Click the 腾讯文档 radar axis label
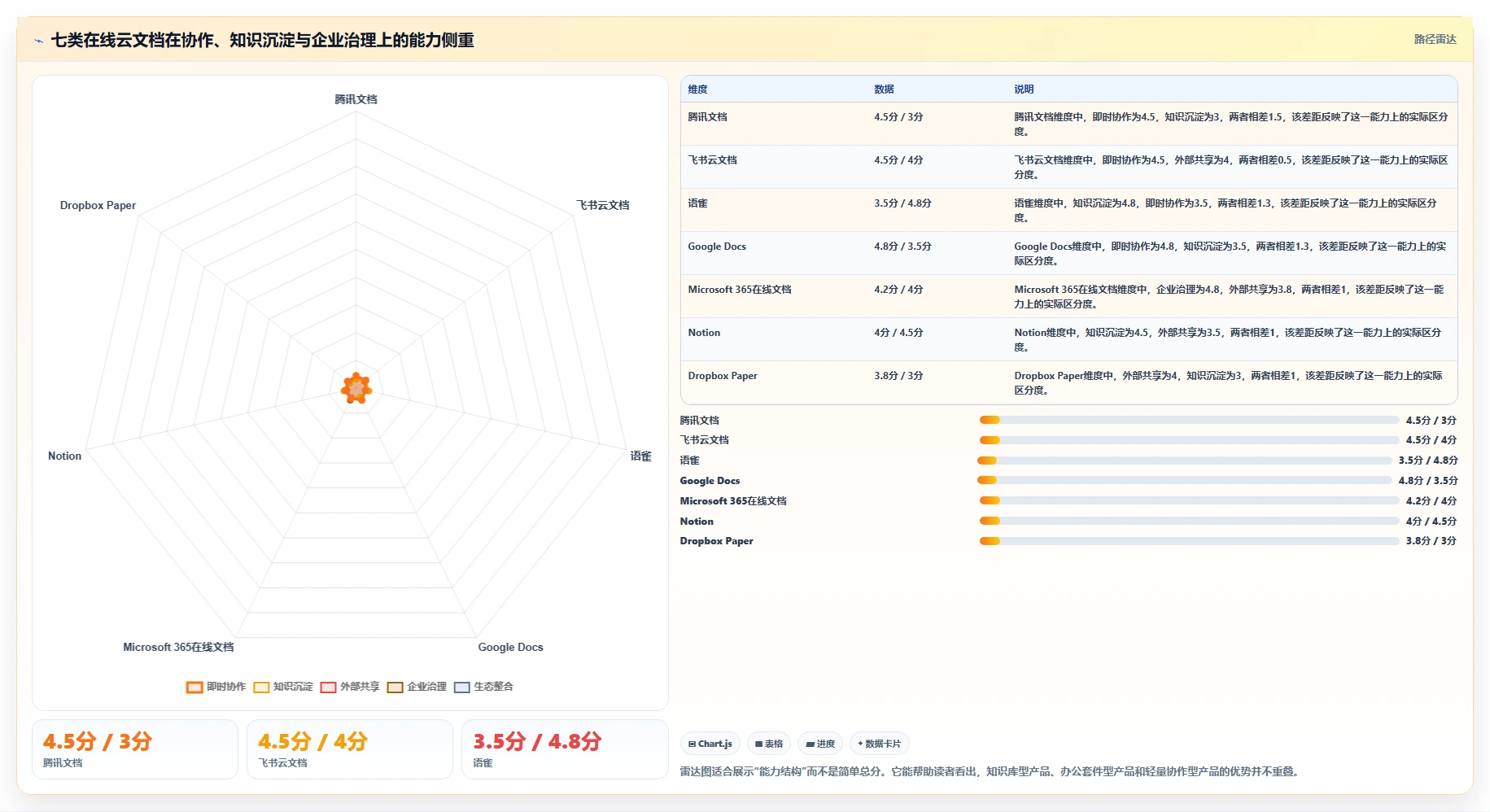 click(x=356, y=99)
